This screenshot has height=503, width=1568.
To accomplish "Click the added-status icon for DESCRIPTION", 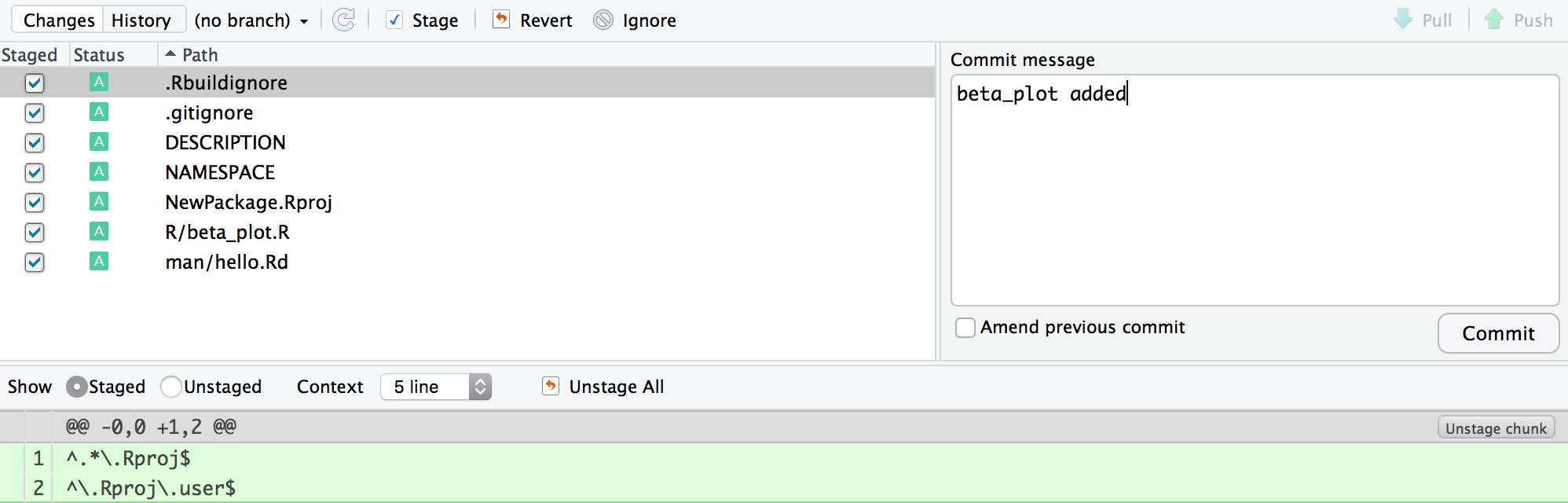I will 98,141.
